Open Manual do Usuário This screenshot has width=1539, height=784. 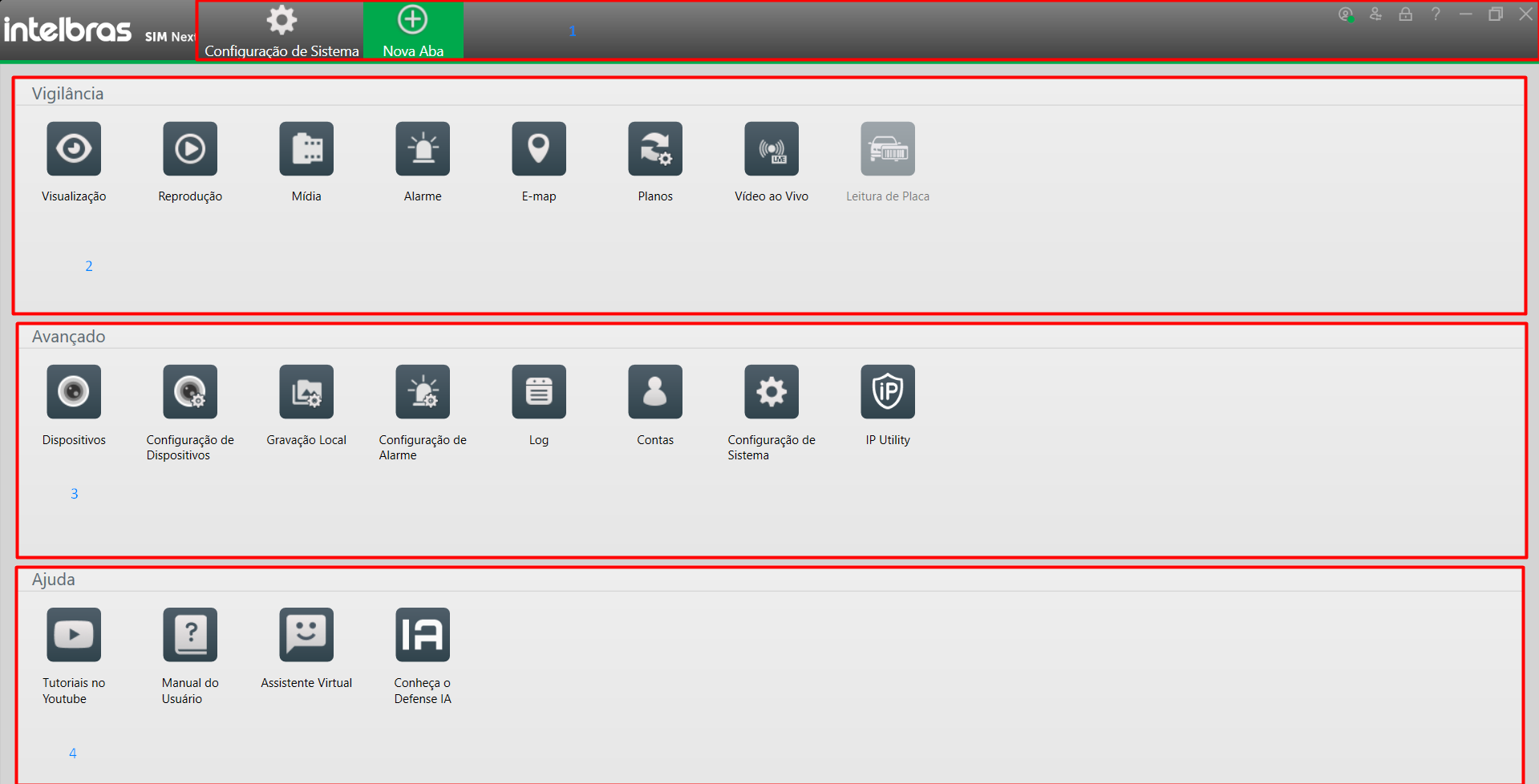pos(190,635)
